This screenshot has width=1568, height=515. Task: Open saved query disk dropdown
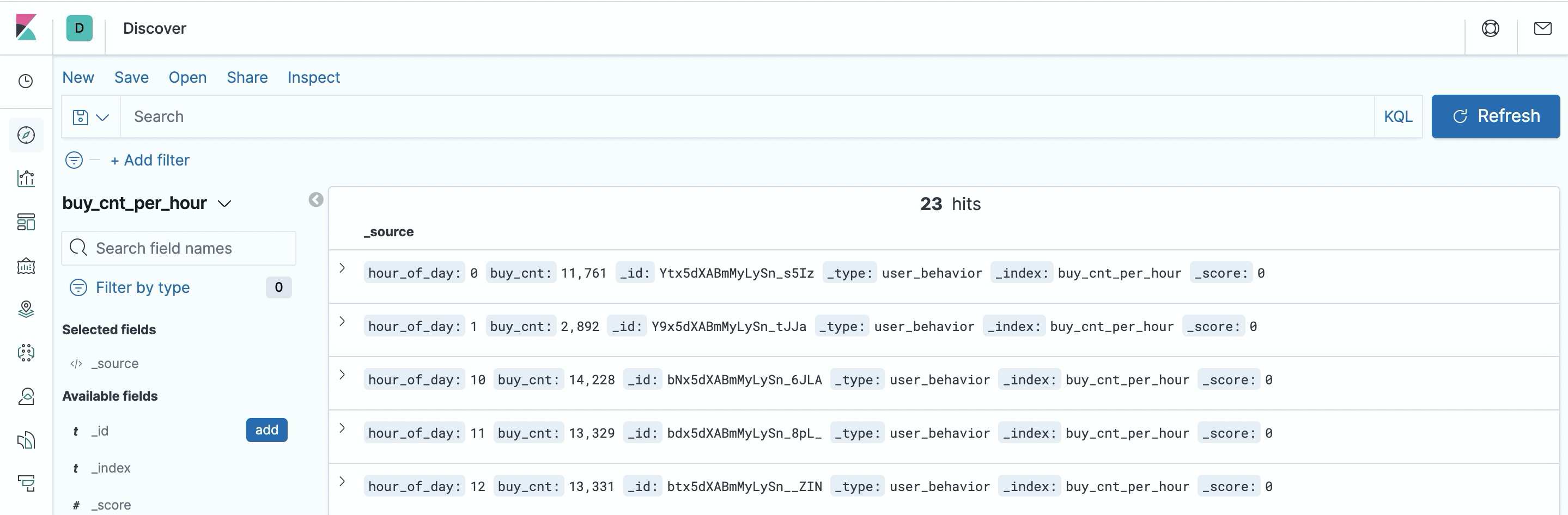pyautogui.click(x=90, y=117)
